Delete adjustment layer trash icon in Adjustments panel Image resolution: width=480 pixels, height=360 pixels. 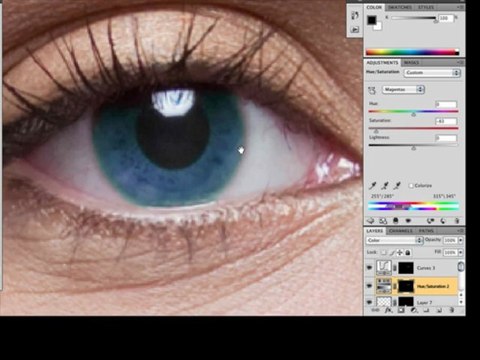457,221
